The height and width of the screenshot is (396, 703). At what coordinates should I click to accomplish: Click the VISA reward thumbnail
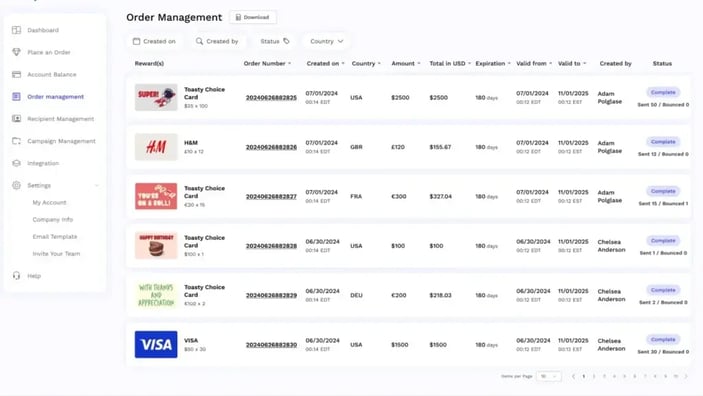156,344
